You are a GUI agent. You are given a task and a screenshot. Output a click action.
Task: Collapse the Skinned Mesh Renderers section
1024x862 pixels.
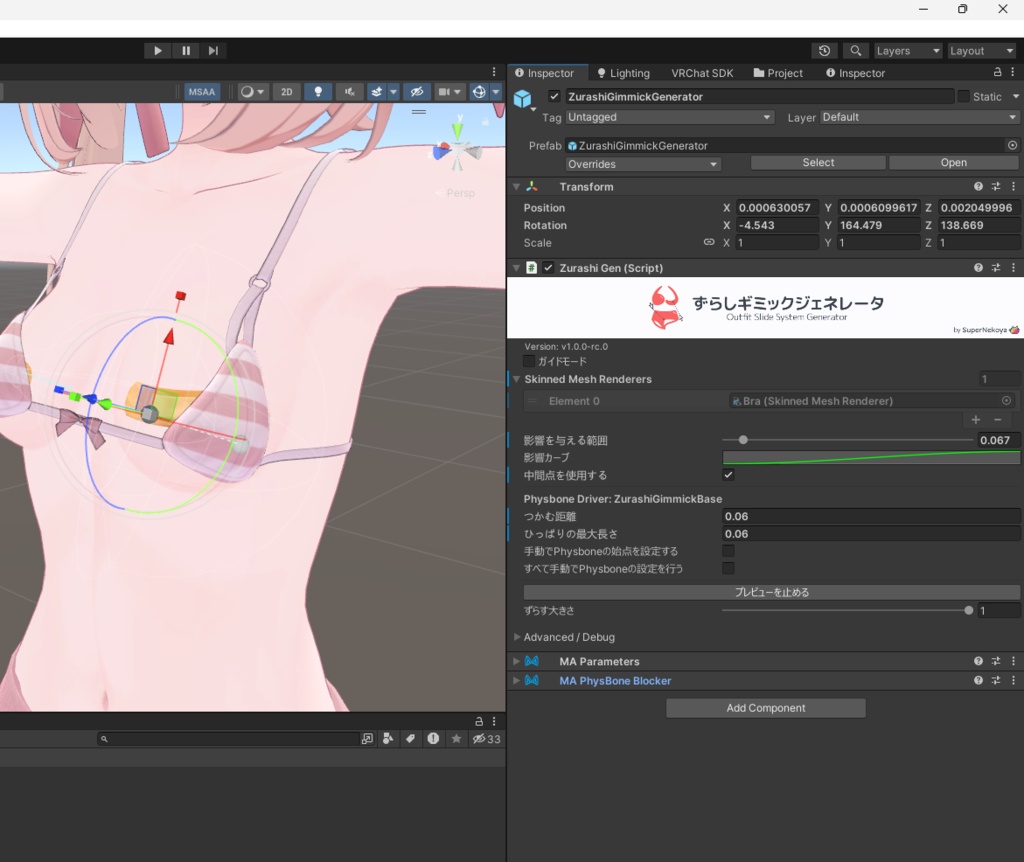517,379
